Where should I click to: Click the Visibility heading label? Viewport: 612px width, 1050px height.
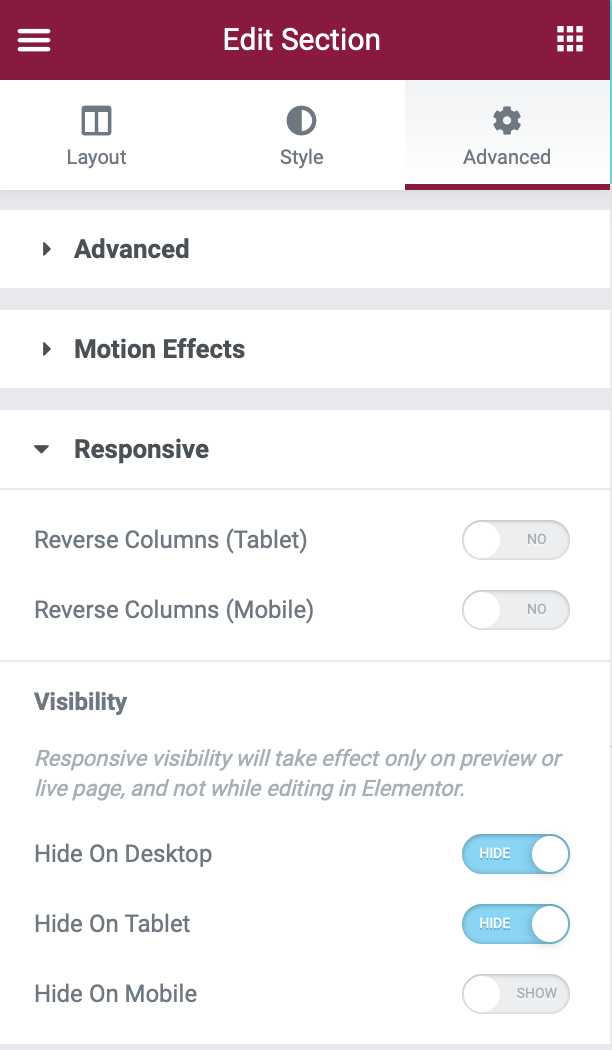[x=80, y=702]
